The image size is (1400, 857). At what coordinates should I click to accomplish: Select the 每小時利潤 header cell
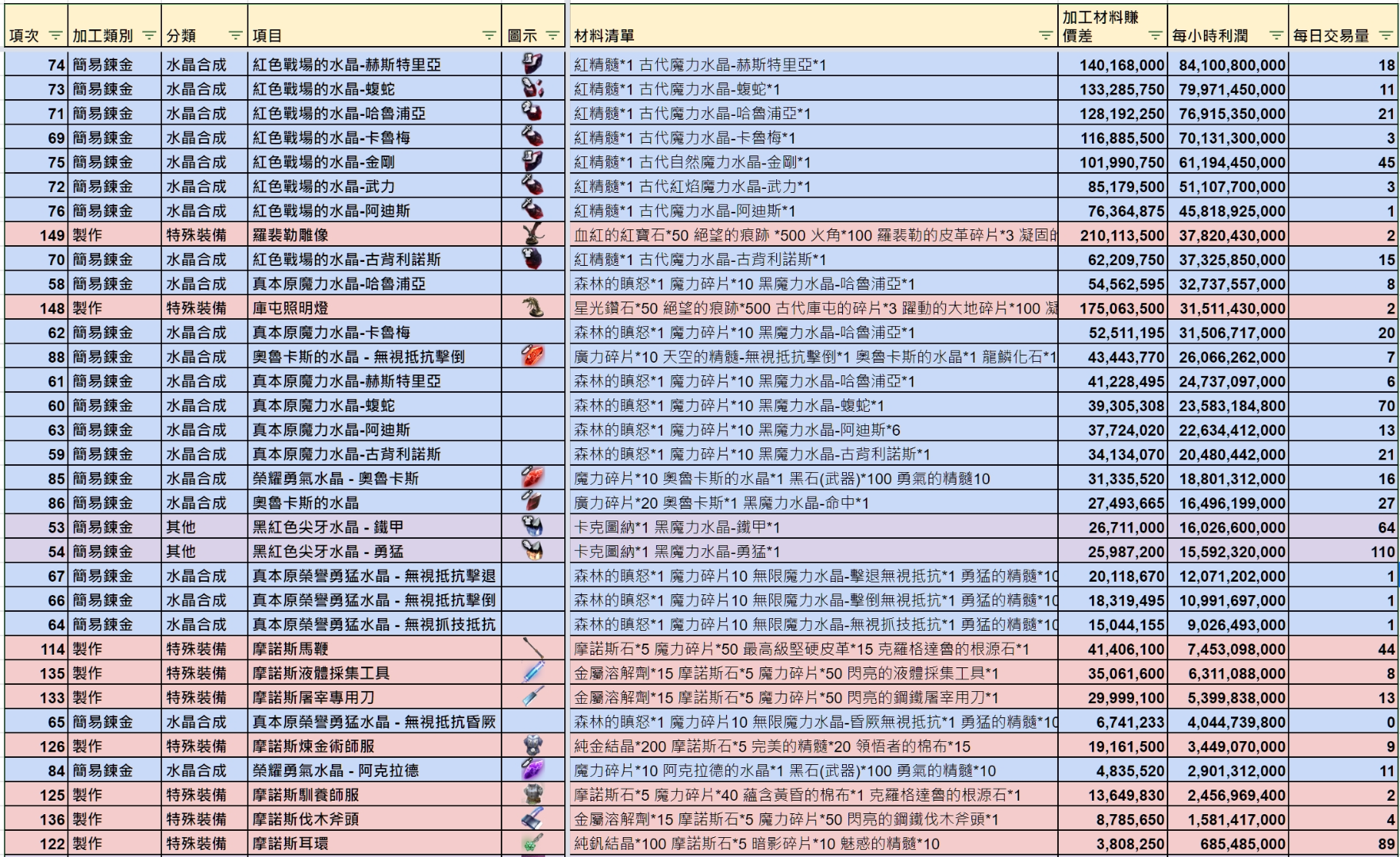[x=1228, y=26]
